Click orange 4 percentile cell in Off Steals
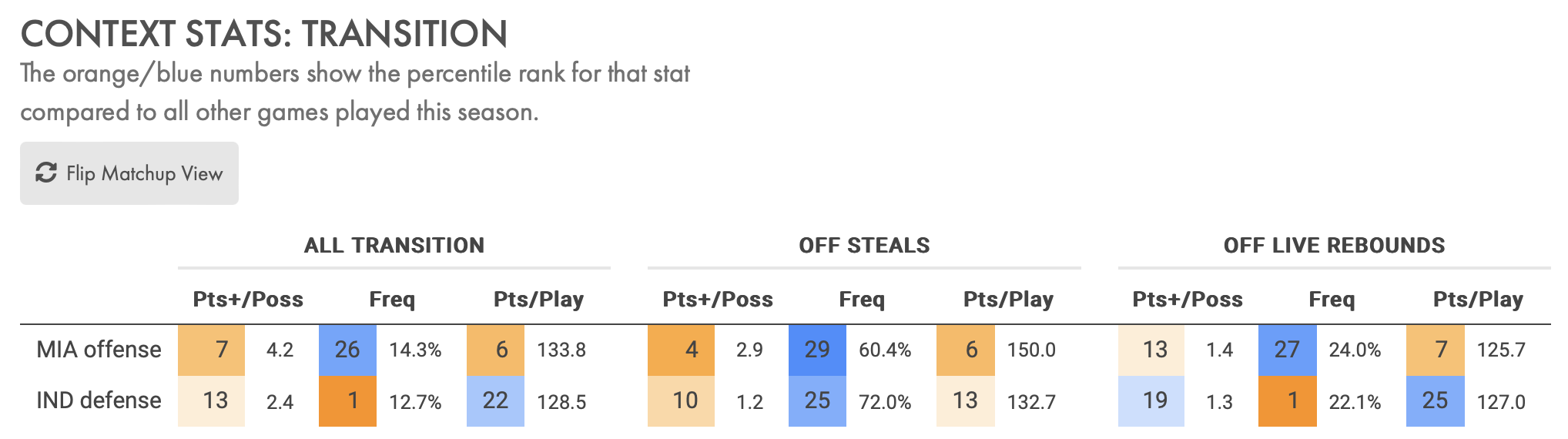The image size is (1568, 439). (681, 350)
